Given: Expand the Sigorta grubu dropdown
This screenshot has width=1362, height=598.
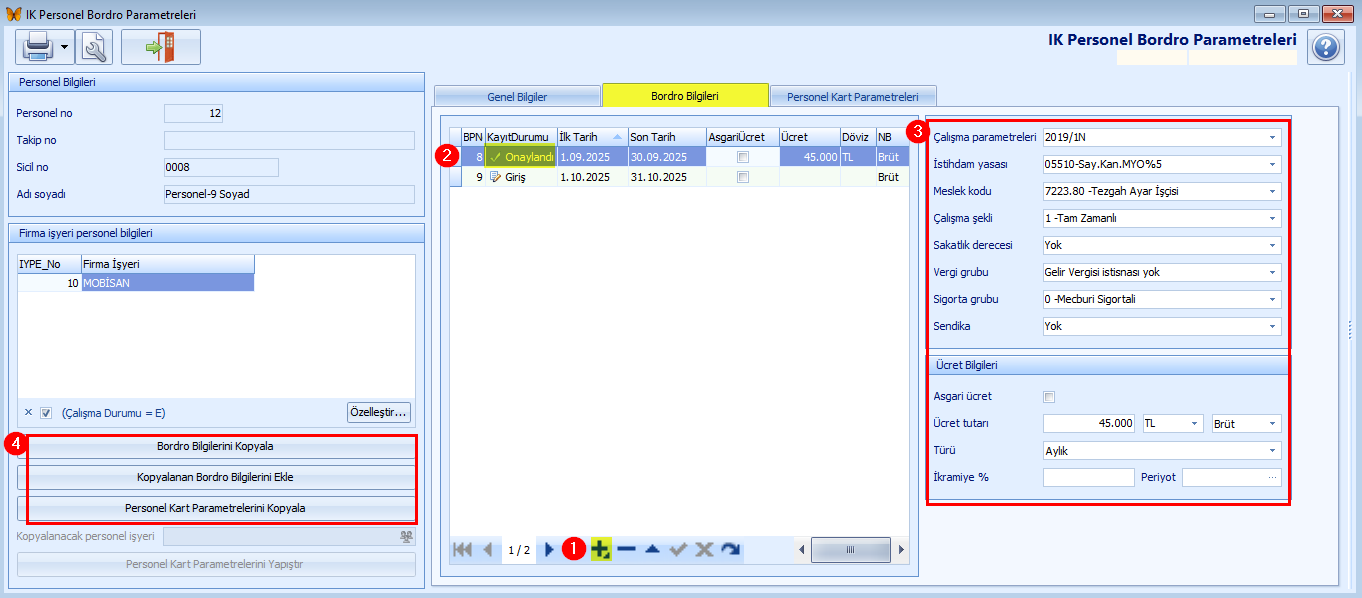Looking at the screenshot, I should click(1273, 299).
